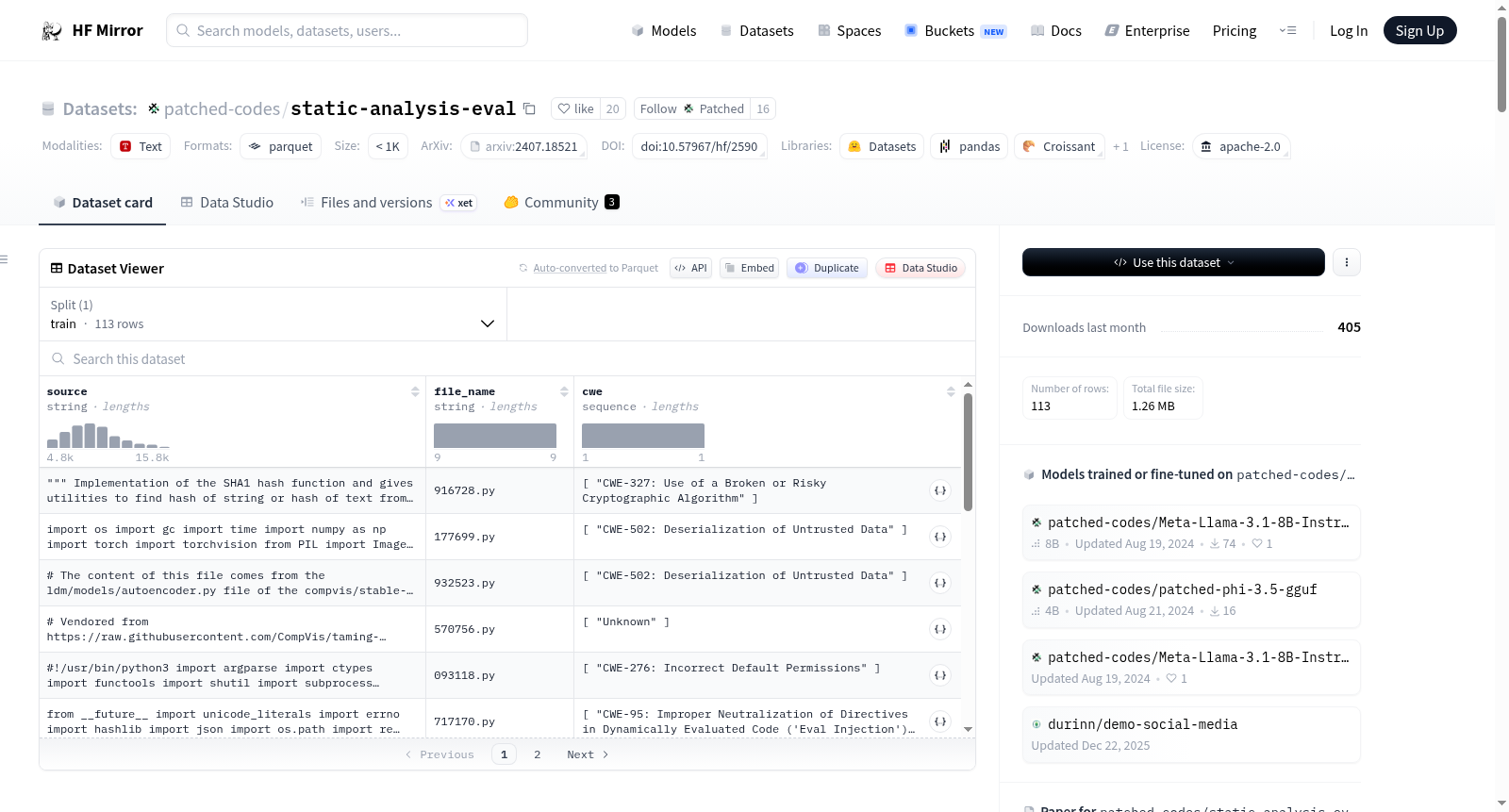
Task: Click the Duplicate button
Action: point(827,268)
